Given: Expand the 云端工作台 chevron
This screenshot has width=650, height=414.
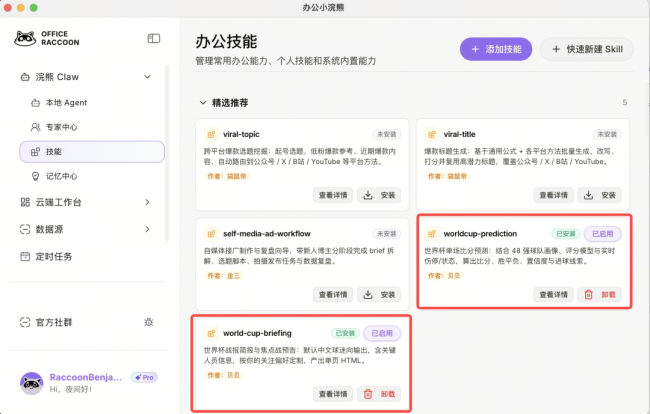Looking at the screenshot, I should tap(148, 202).
